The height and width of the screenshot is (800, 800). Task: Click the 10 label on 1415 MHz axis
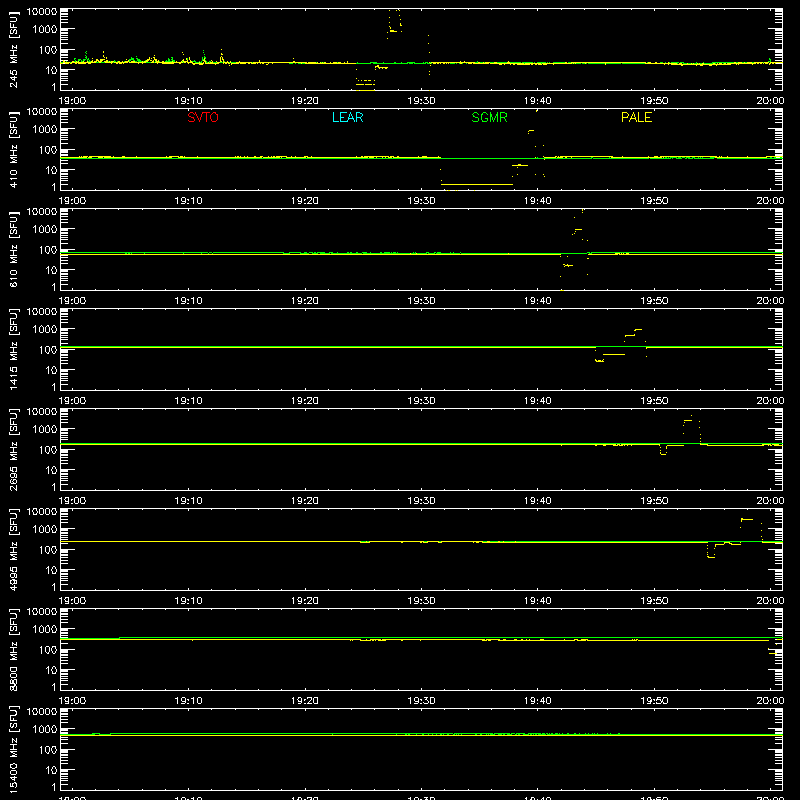[51, 370]
